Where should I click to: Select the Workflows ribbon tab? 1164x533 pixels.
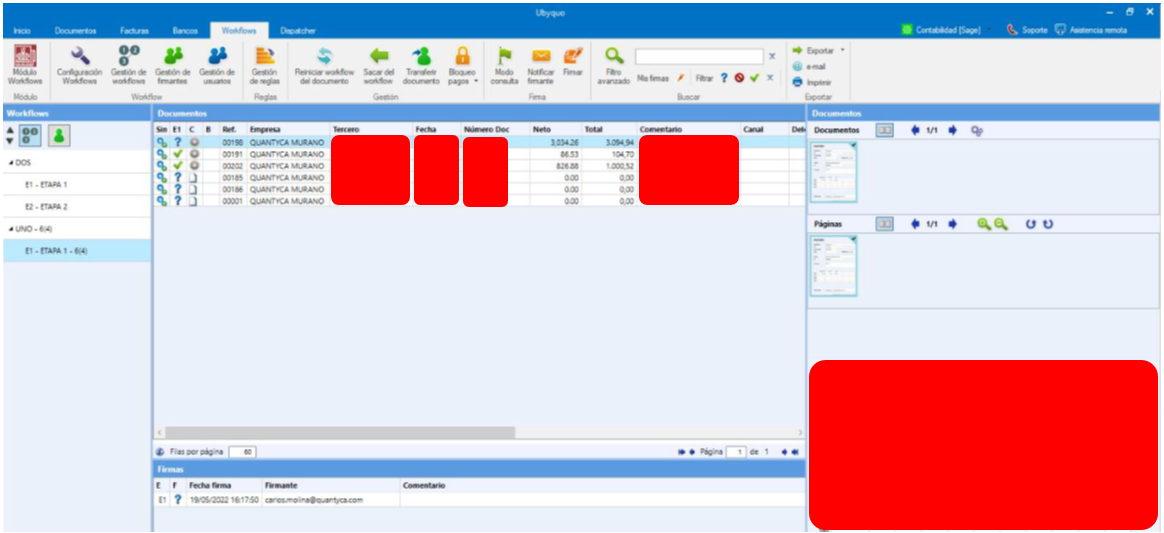point(239,30)
